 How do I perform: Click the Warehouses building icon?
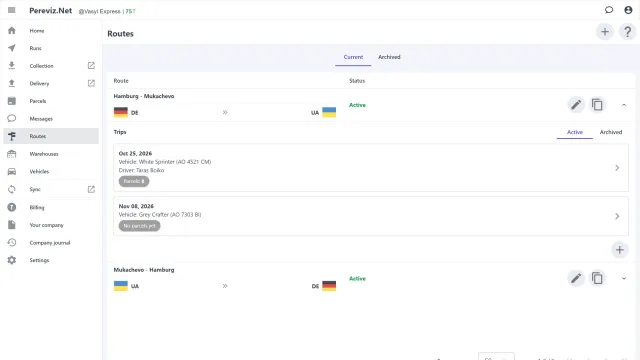coord(12,154)
